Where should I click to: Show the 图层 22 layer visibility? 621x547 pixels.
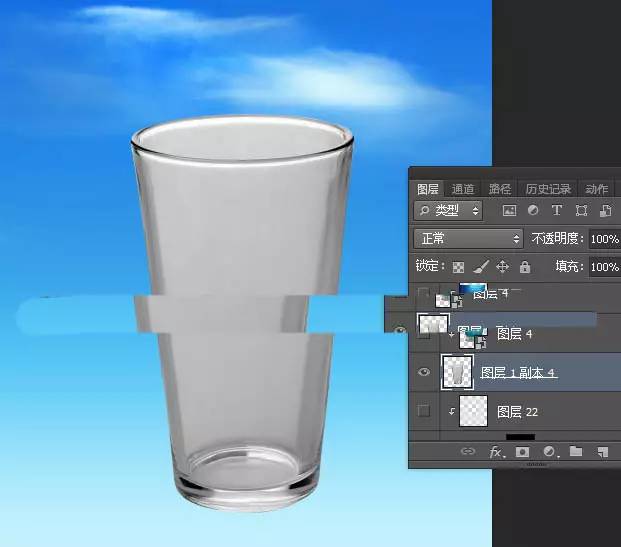click(x=424, y=411)
